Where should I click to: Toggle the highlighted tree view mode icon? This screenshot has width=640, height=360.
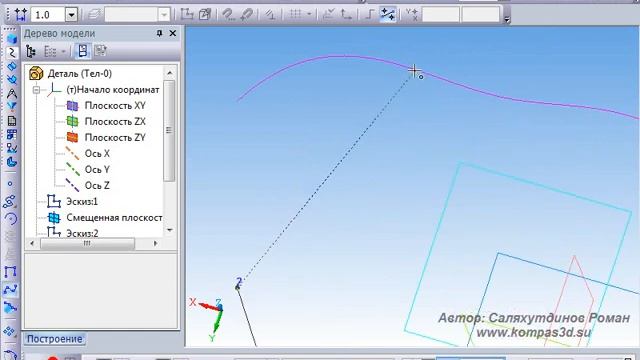pos(83,51)
